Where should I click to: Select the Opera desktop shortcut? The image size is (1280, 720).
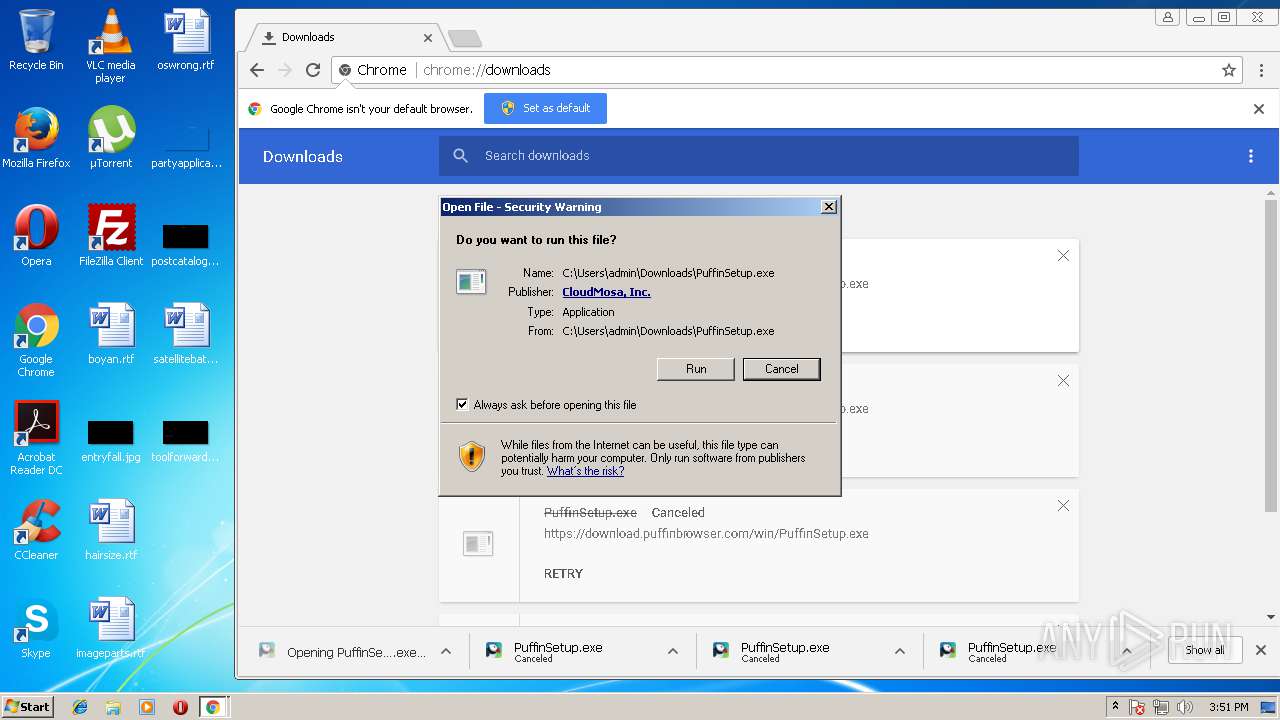tap(36, 236)
